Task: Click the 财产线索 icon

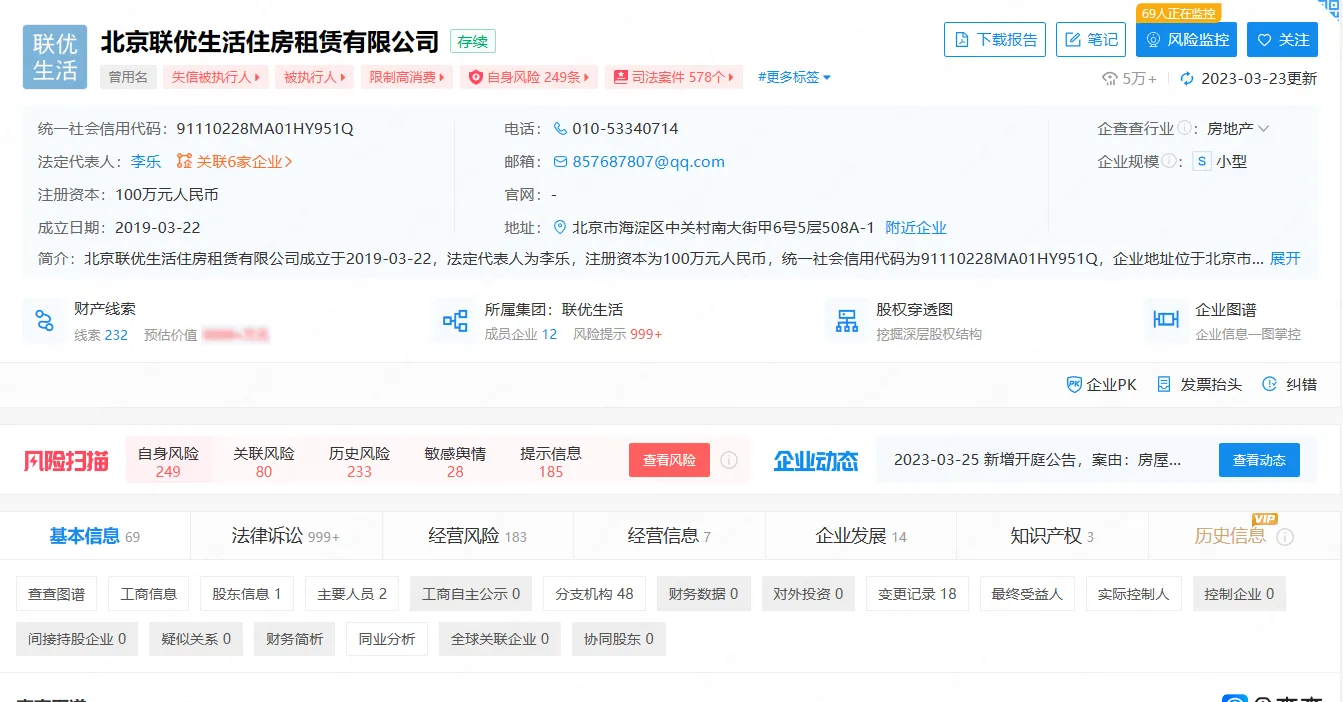Action: point(44,320)
